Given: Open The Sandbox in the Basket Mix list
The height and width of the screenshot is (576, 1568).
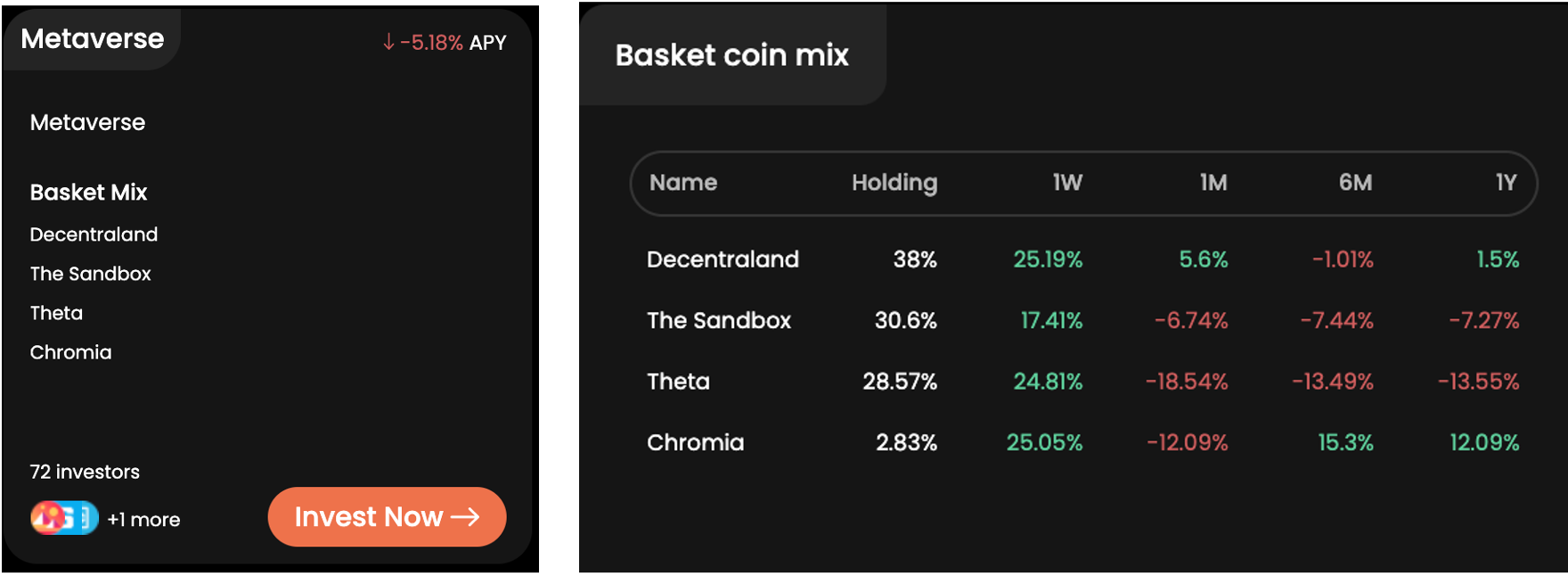Looking at the screenshot, I should (x=90, y=274).
